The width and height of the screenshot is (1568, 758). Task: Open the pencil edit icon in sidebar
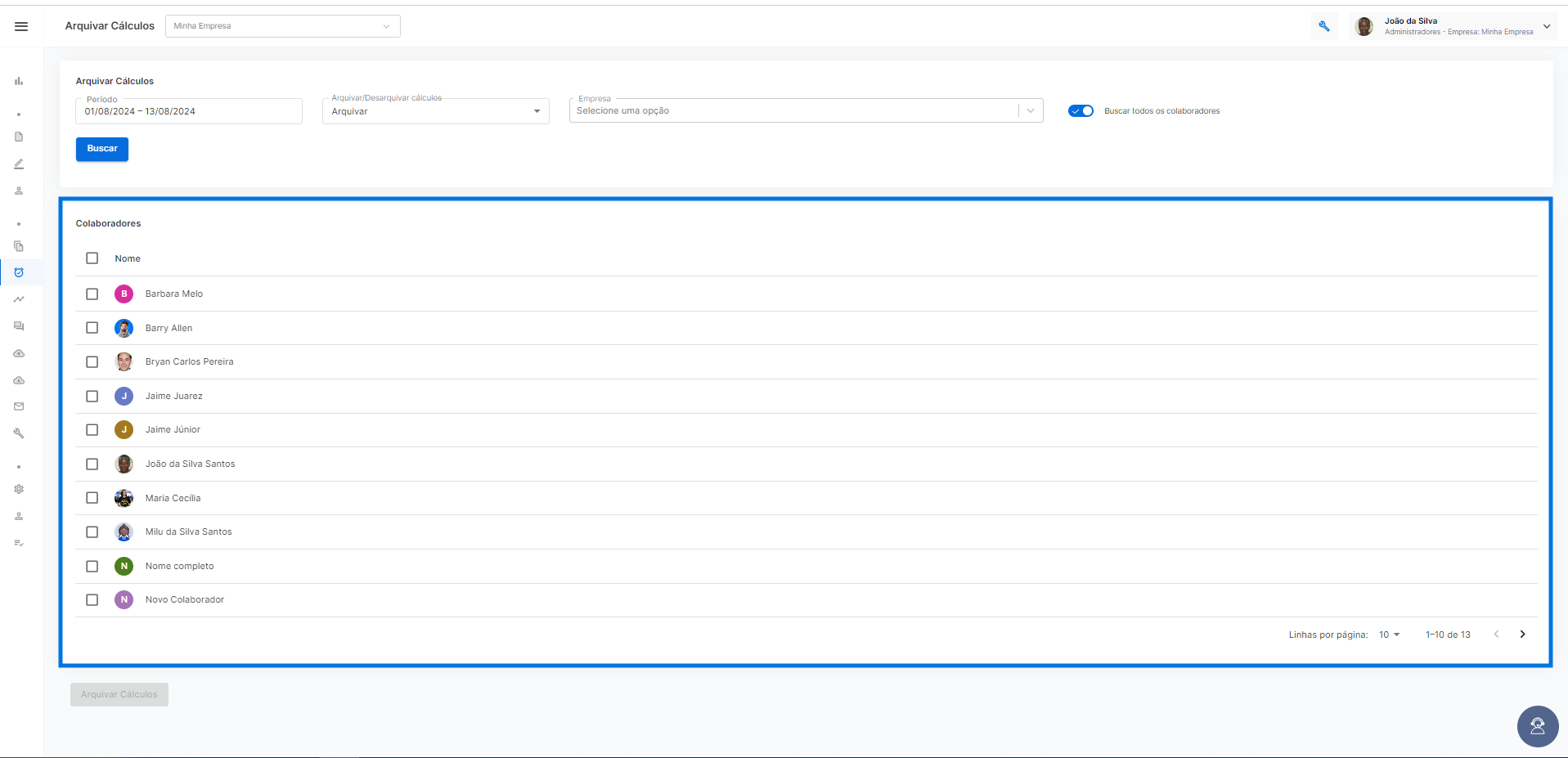[x=19, y=164]
